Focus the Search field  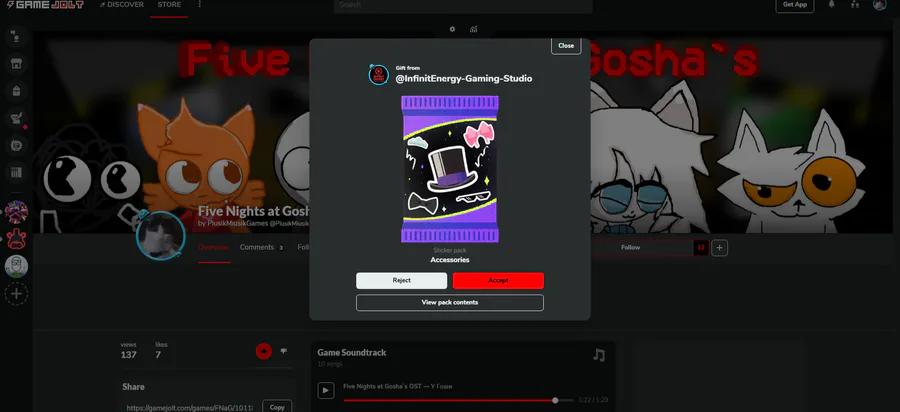463,5
